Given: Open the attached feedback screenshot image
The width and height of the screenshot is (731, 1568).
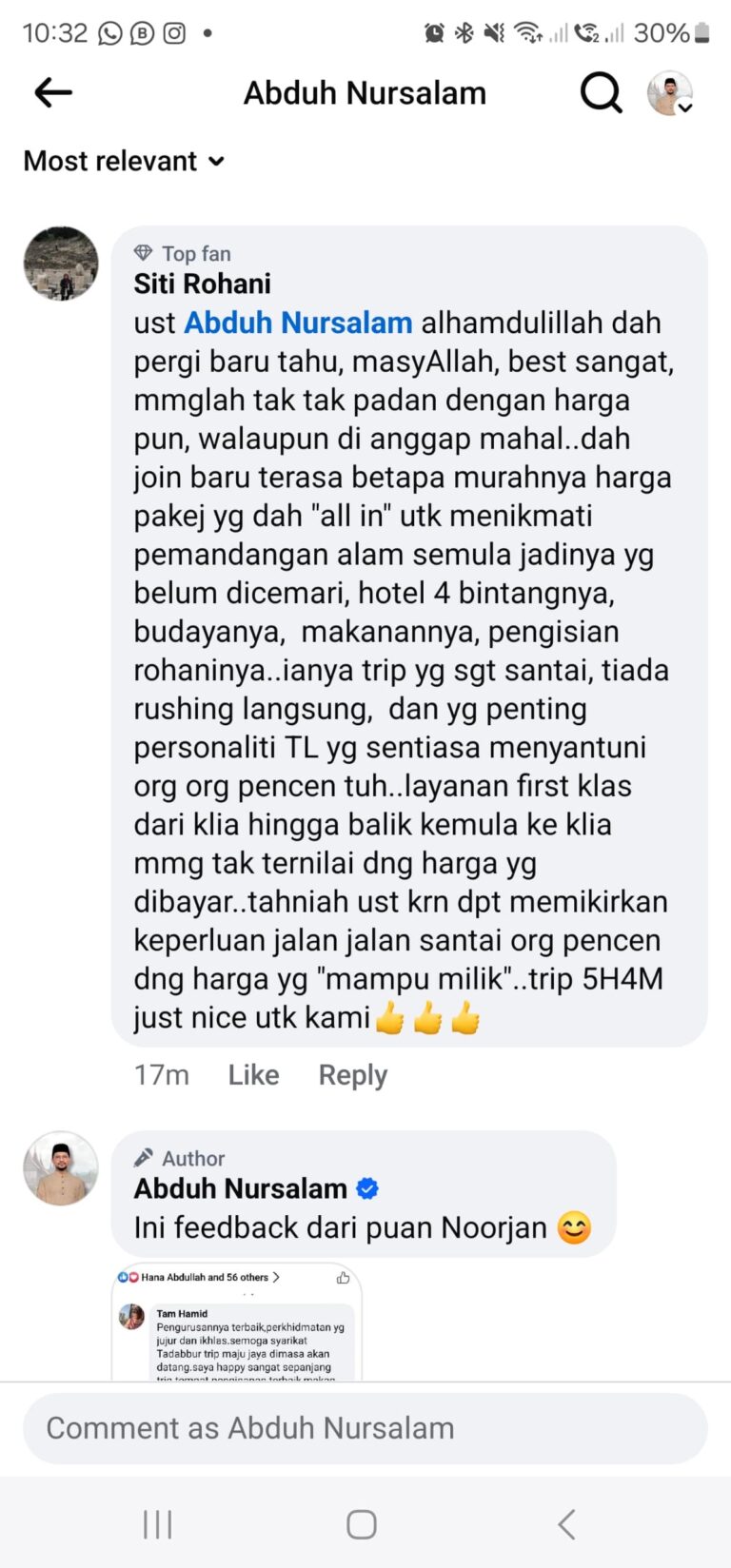Looking at the screenshot, I should point(237,1323).
